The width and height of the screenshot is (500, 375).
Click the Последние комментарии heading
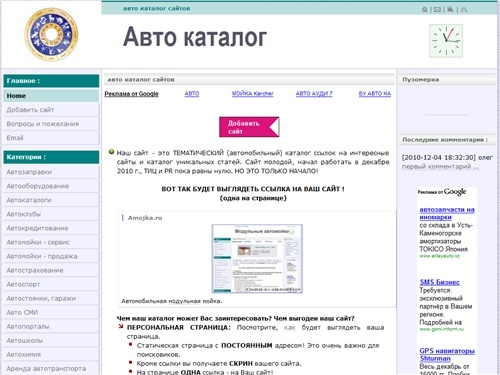[445, 140]
